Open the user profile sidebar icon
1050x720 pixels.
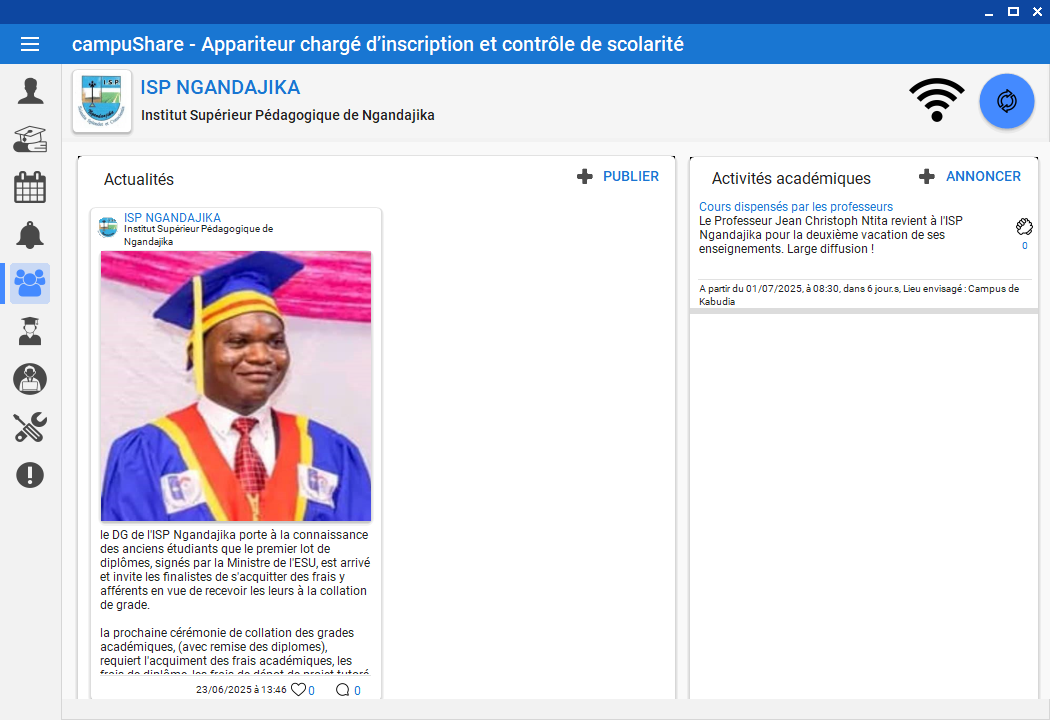tap(30, 91)
